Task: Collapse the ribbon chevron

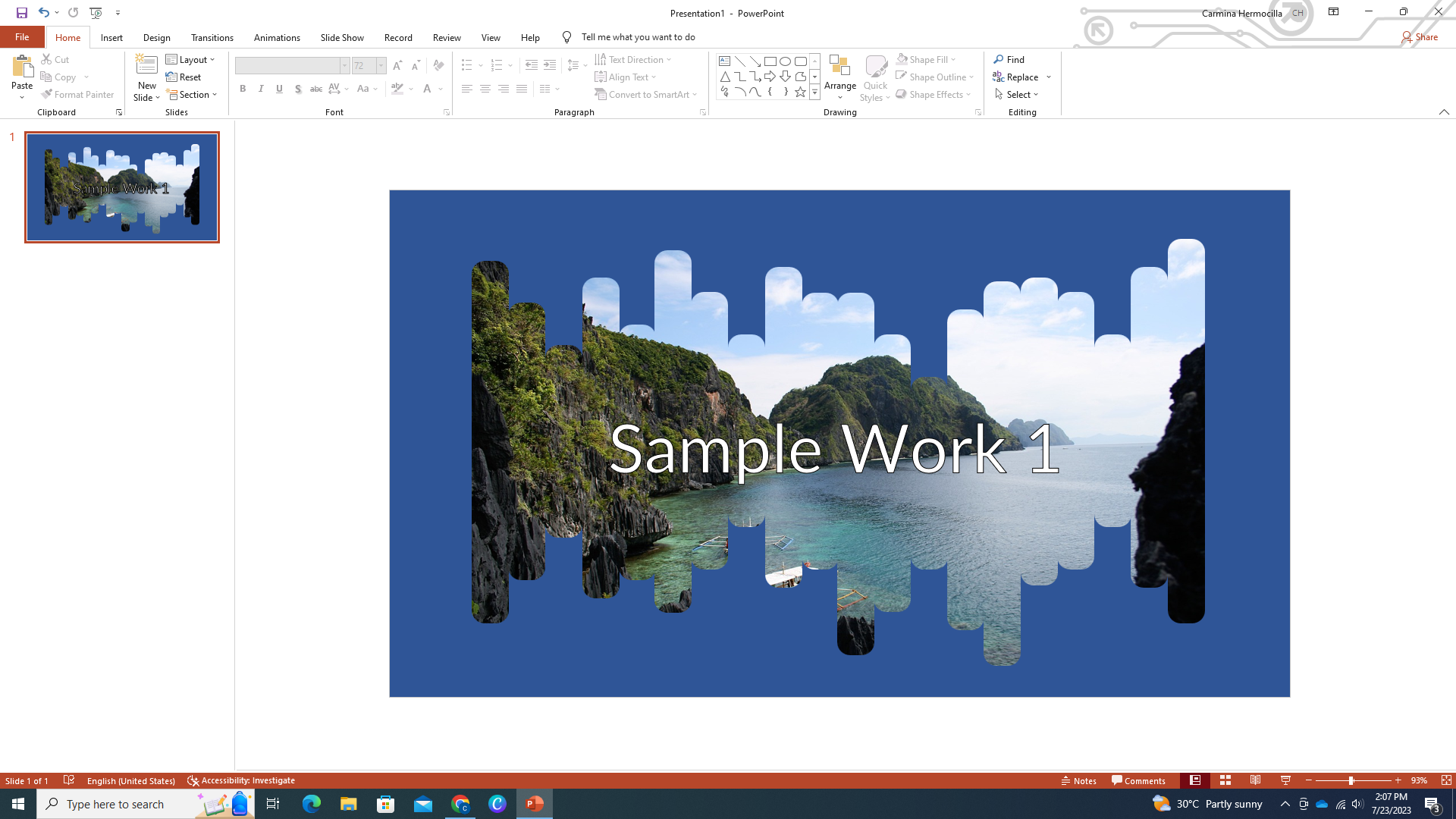Action: (1444, 112)
